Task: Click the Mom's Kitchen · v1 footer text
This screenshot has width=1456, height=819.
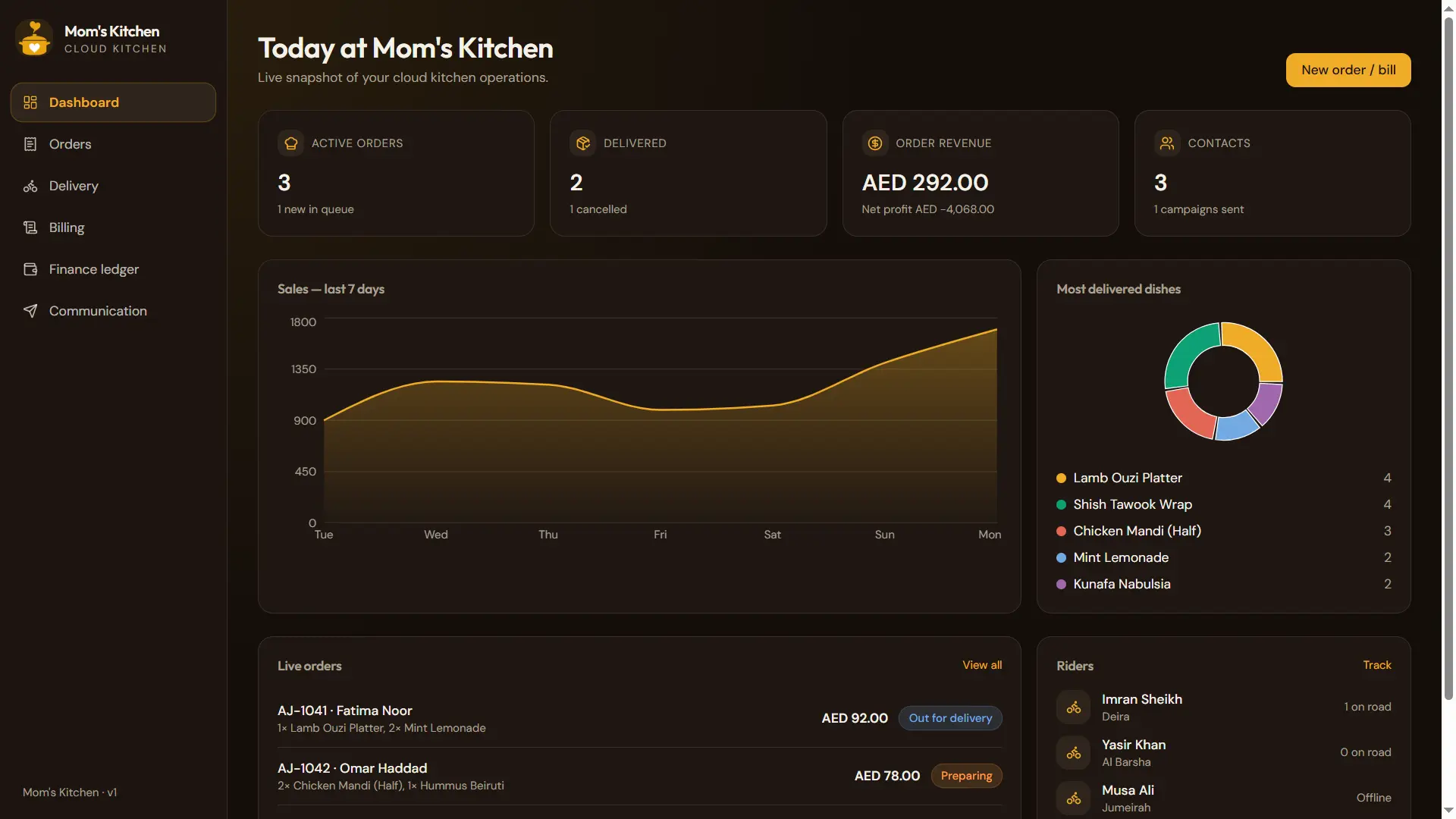Action: tap(70, 792)
